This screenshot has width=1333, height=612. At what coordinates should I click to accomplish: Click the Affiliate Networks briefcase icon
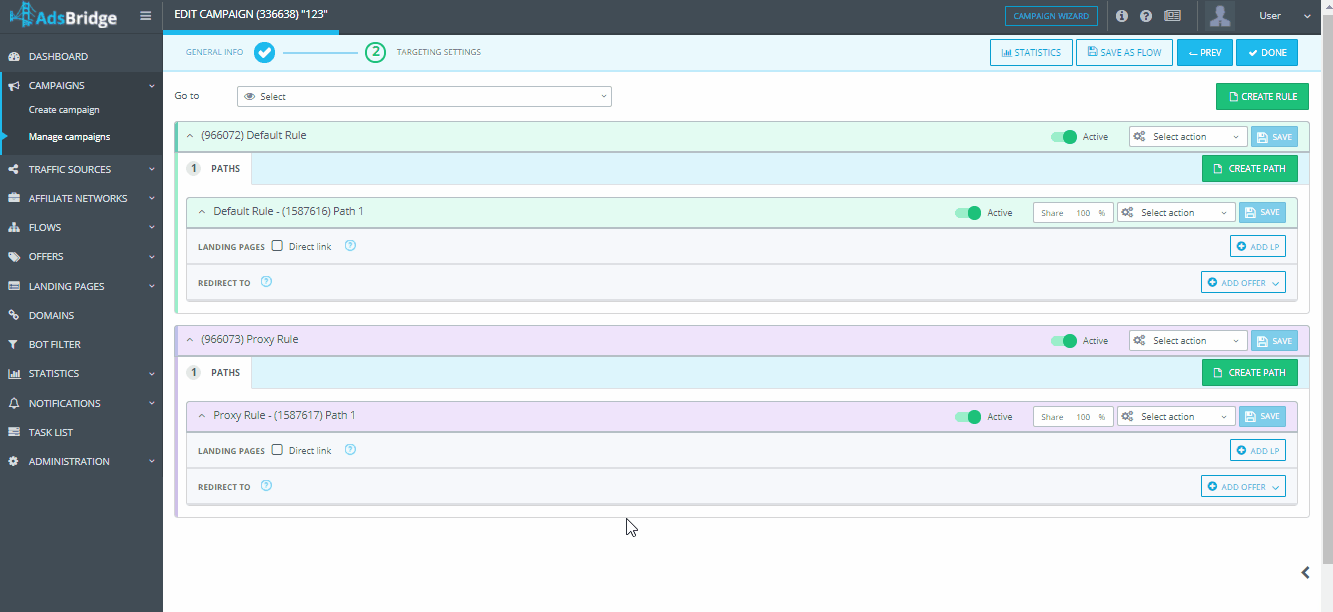point(14,199)
